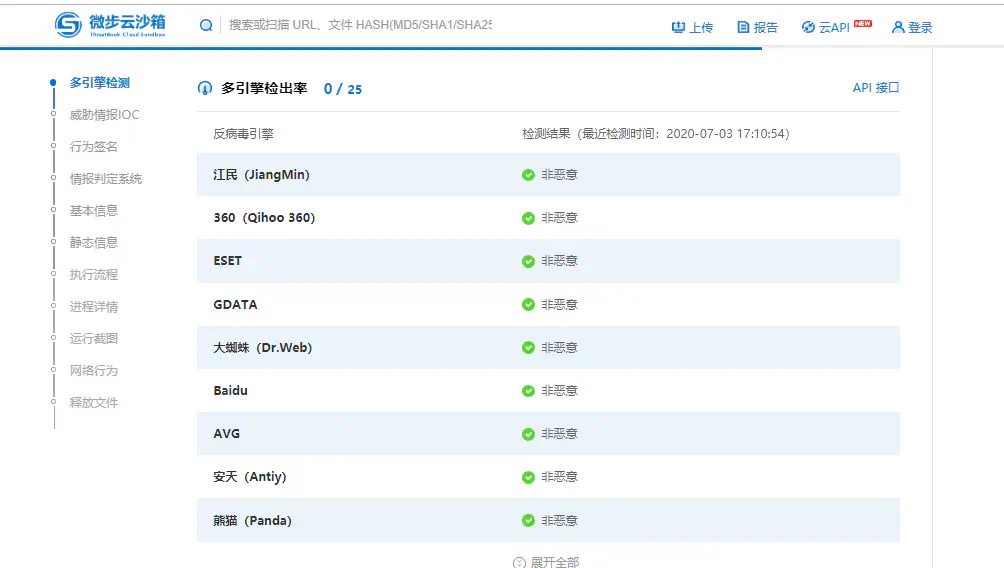Open the 威胁情报IOC sidebar section
Viewport: 1004px width, 568px height.
pos(104,115)
